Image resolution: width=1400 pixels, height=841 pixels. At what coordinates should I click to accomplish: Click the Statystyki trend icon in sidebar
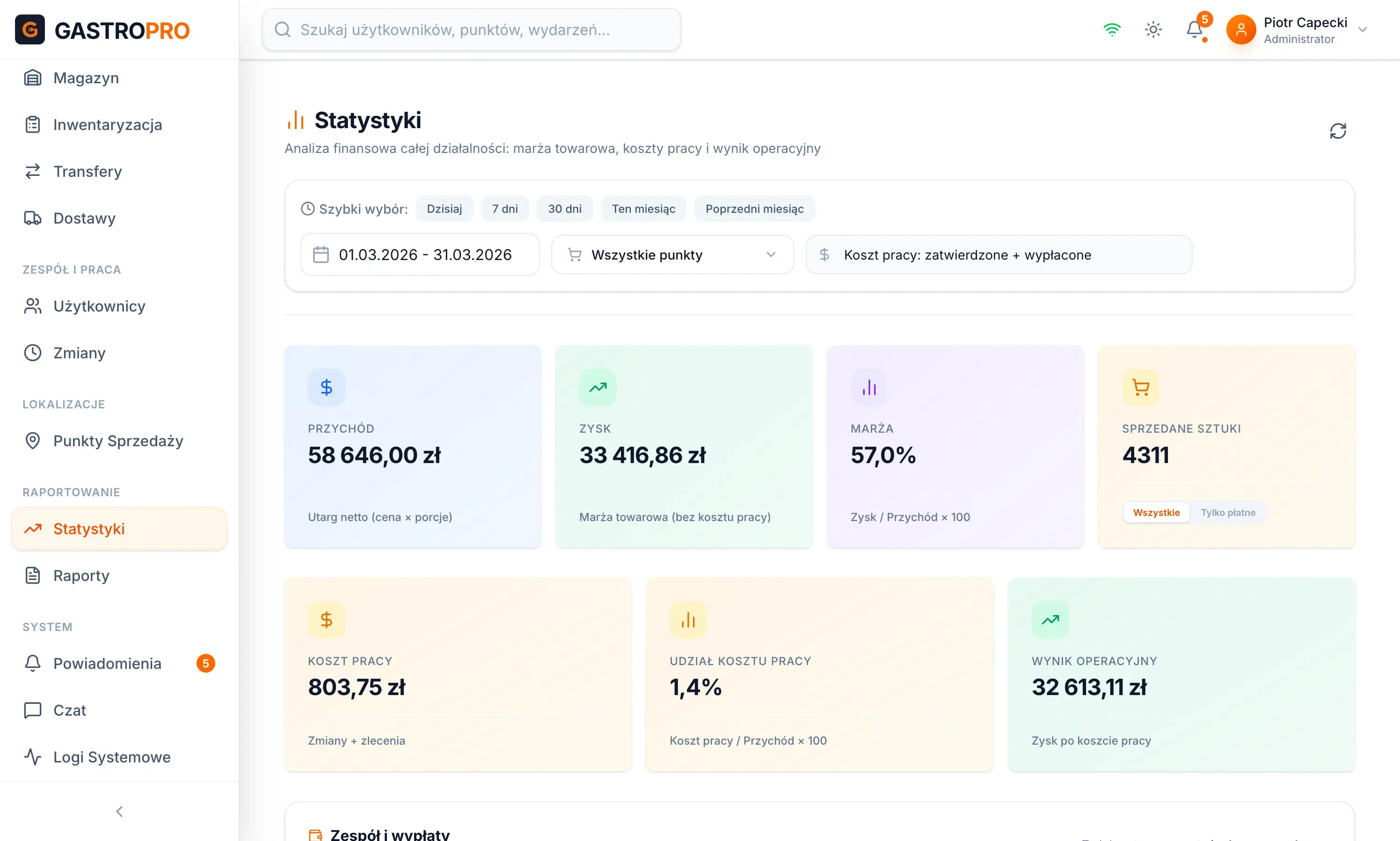pyautogui.click(x=33, y=529)
